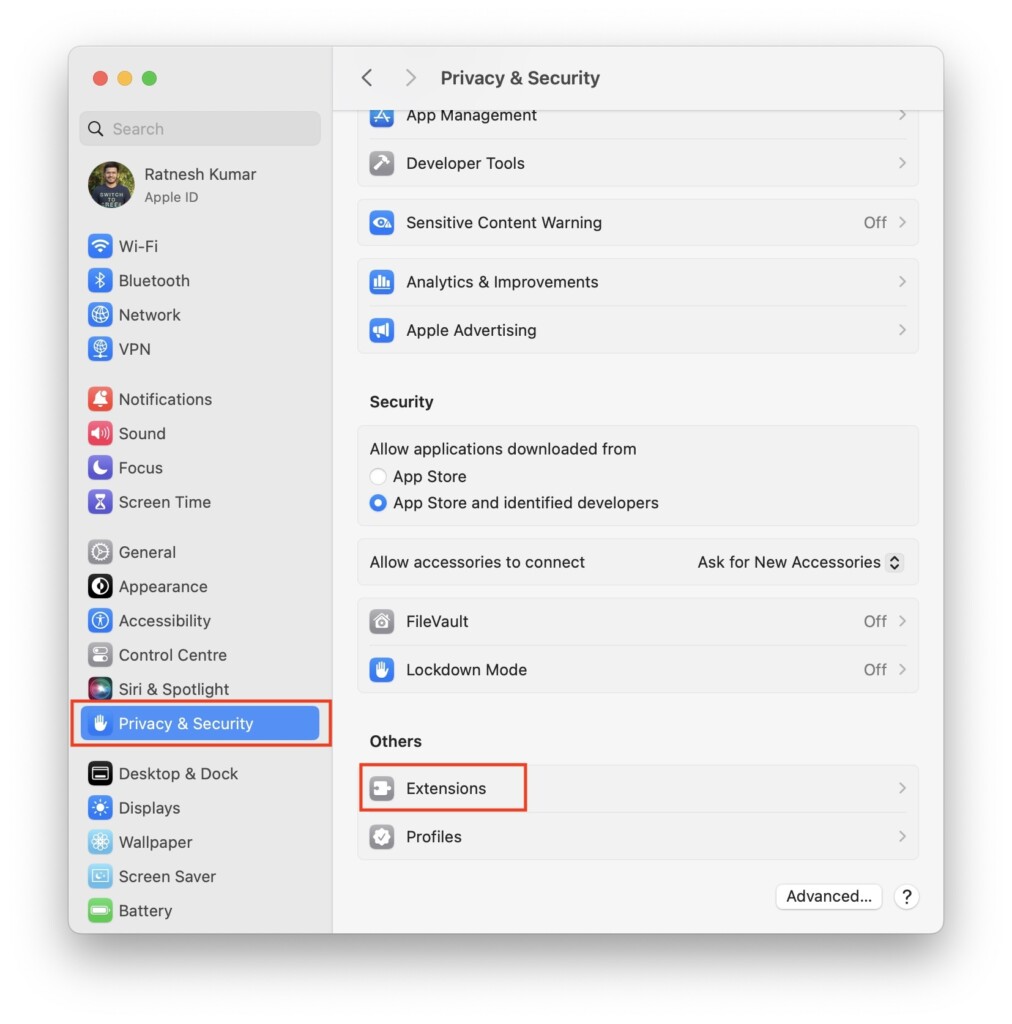The height and width of the screenshot is (1024, 1012).
Task: Go forward with the right arrow
Action: (411, 78)
